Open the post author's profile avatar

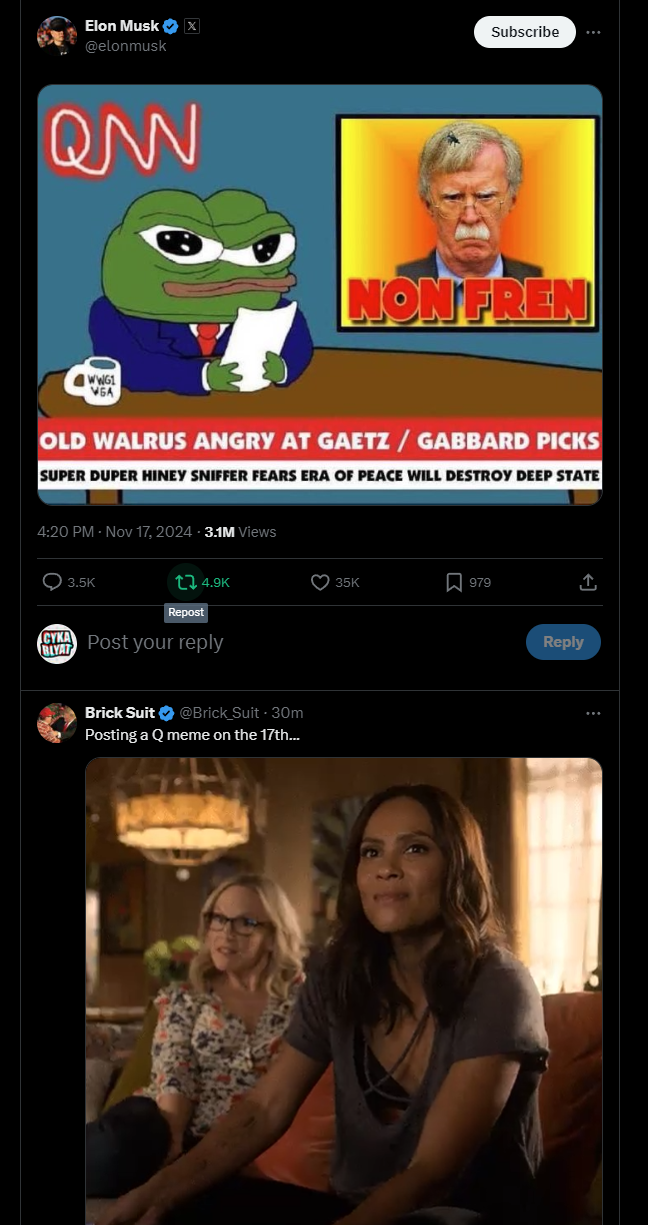(x=57, y=36)
